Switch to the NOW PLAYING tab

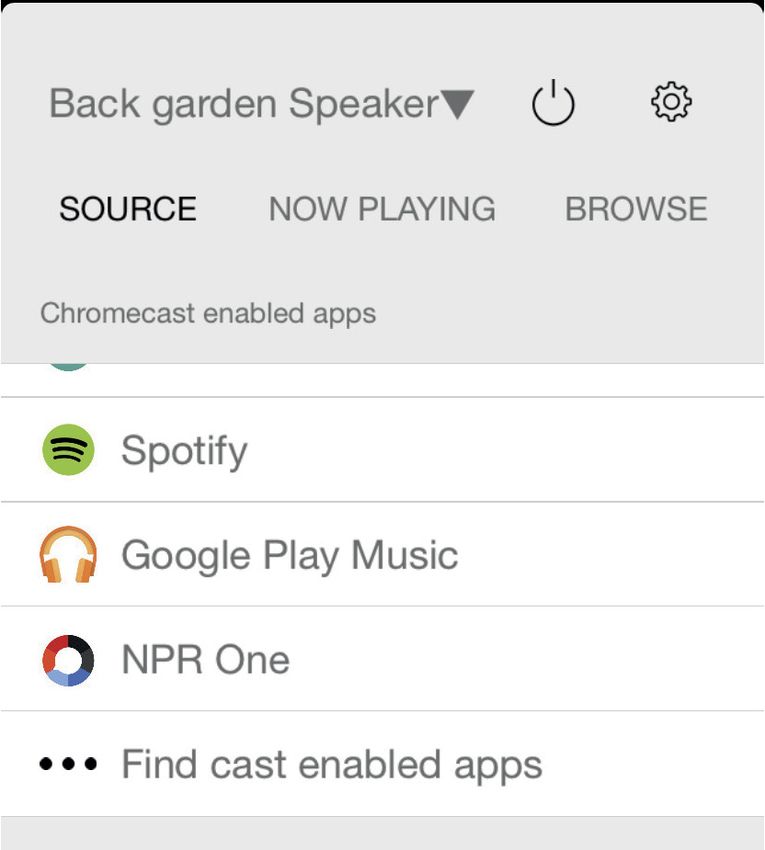tap(382, 209)
